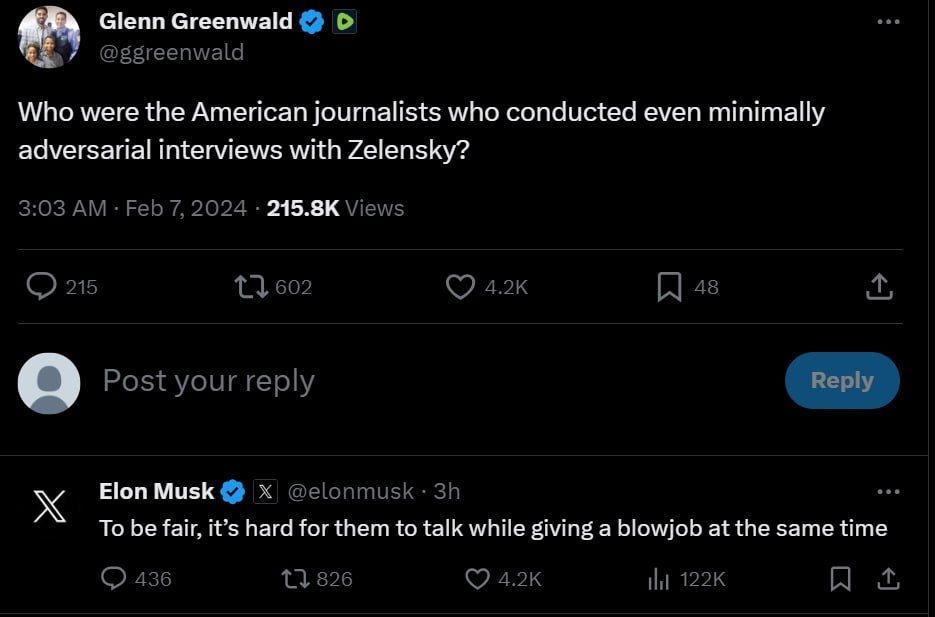Share the main post with the upload icon

click(x=878, y=287)
